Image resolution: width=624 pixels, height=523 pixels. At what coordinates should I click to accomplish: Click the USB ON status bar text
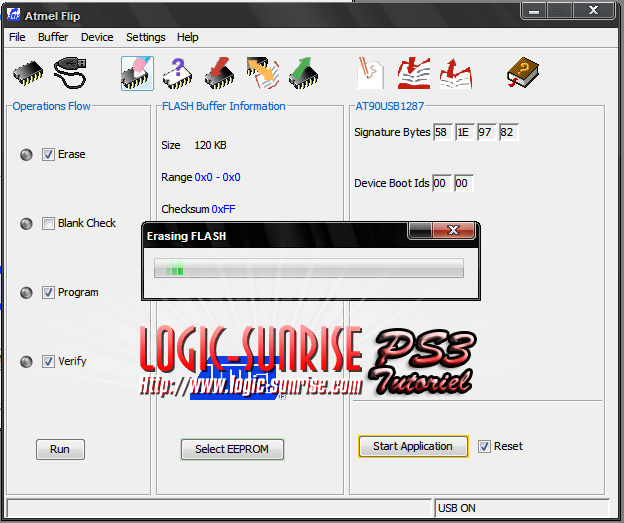click(x=456, y=508)
